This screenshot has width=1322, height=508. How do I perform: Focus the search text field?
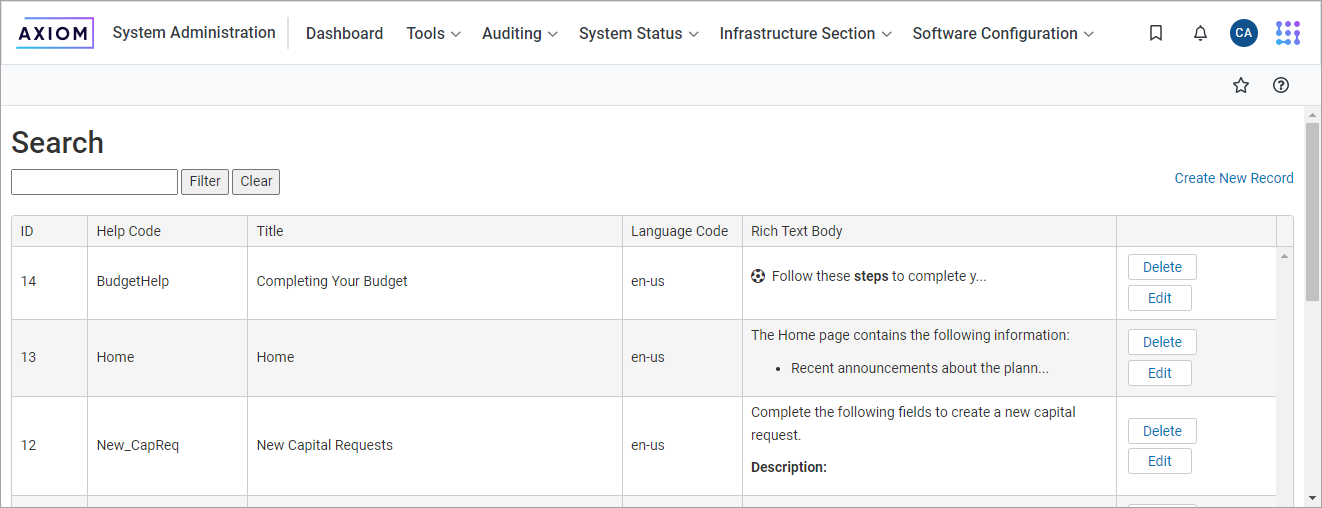point(94,181)
